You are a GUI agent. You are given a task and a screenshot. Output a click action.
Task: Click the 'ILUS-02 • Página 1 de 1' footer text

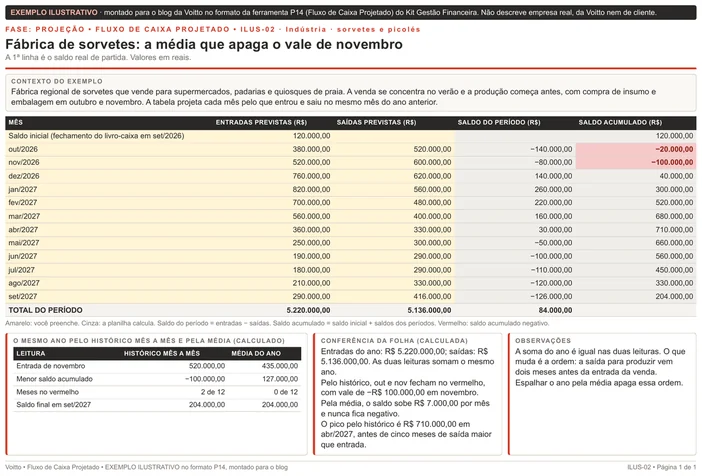point(662,467)
